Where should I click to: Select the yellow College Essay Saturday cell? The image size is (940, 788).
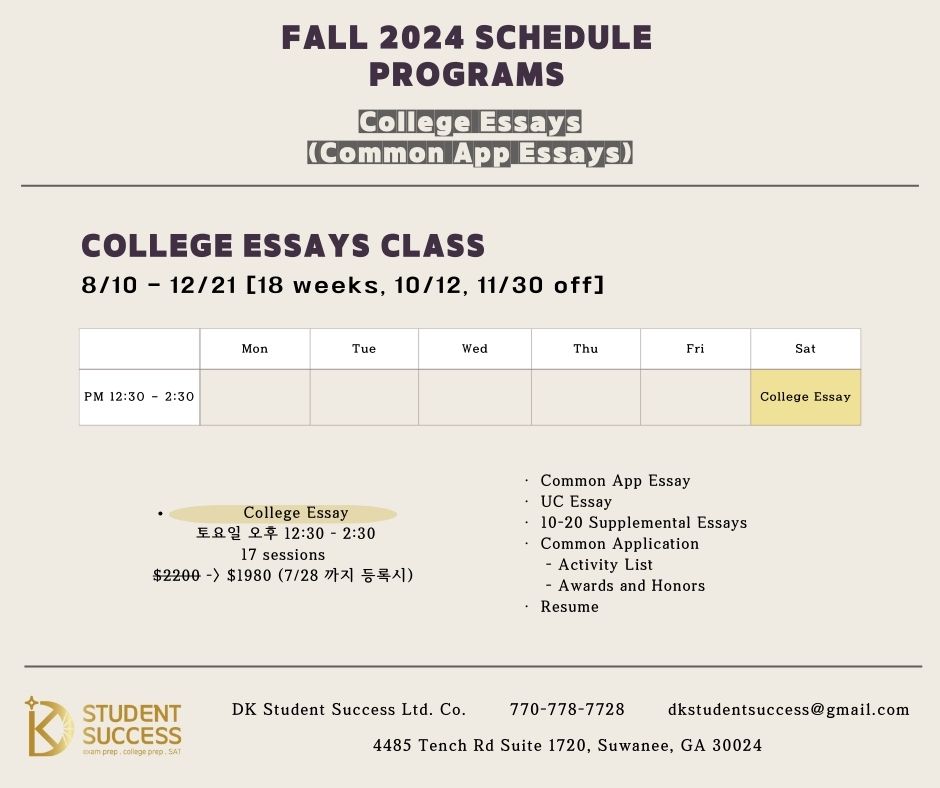coord(805,397)
